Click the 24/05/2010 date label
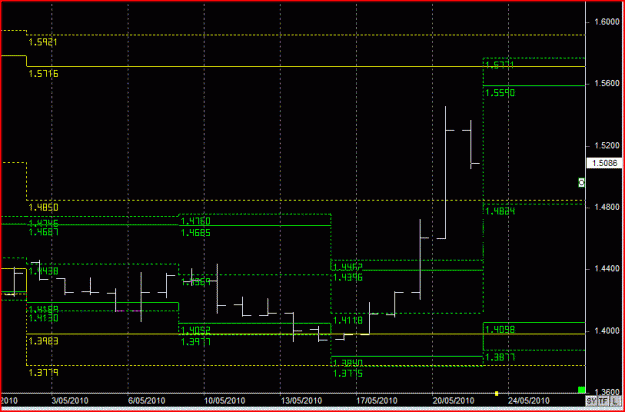625x412 pixels. [529, 400]
